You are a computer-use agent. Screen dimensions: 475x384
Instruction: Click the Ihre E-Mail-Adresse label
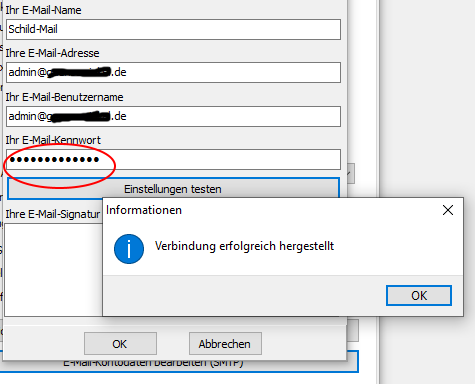pyautogui.click(x=52, y=53)
